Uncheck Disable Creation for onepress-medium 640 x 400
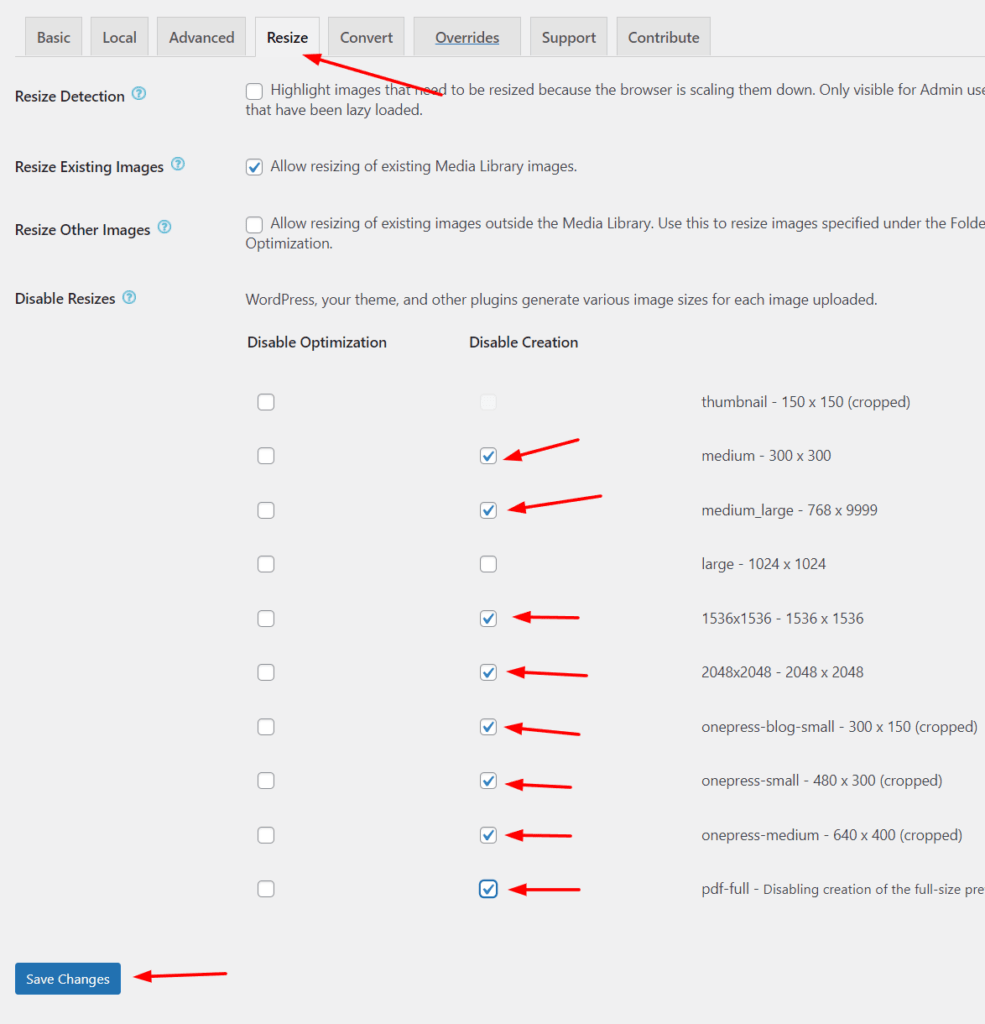The height and width of the screenshot is (1024, 985). 488,835
